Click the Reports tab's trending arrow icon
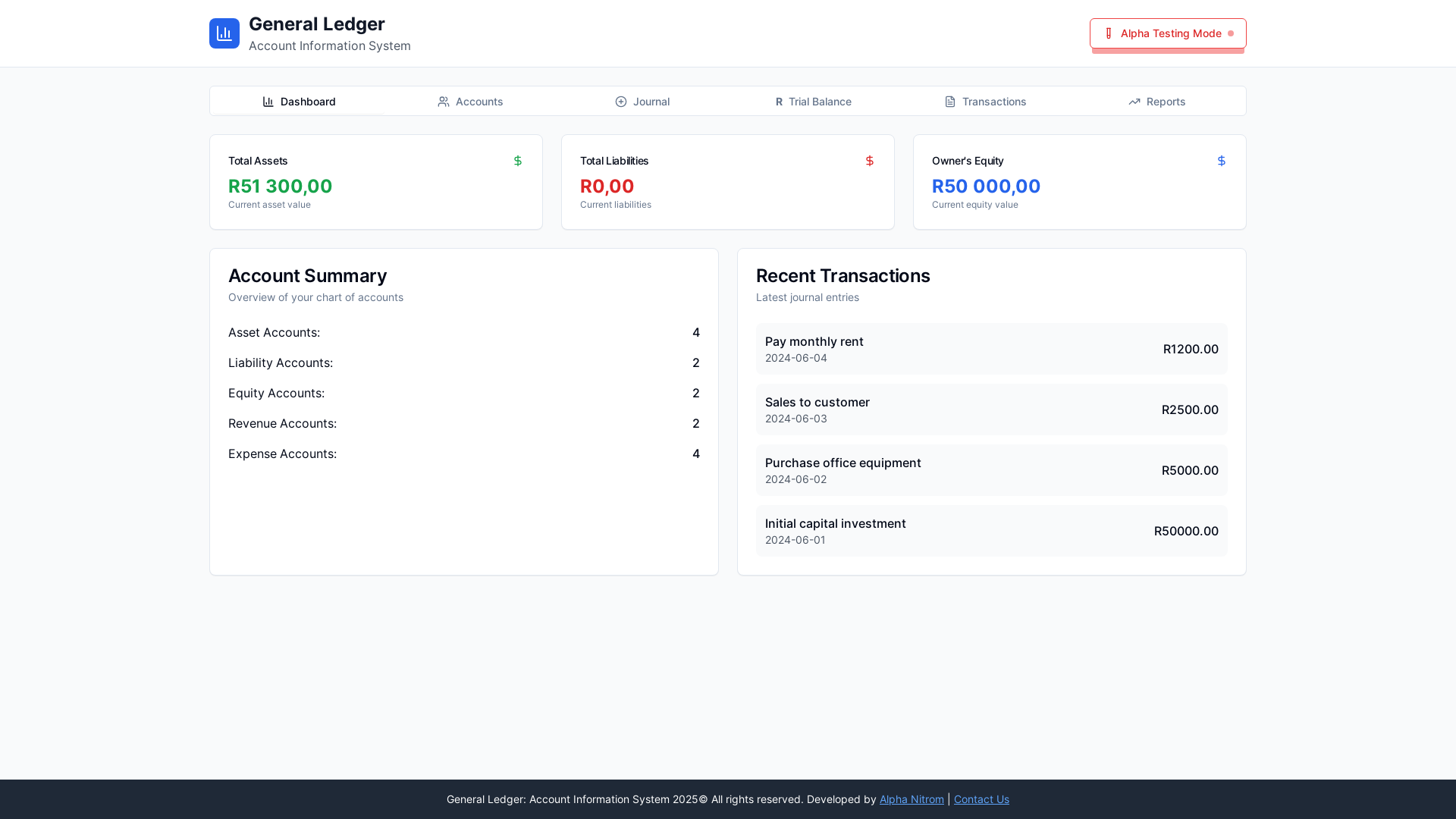Screen dimensions: 1456x819 coord(1134,102)
